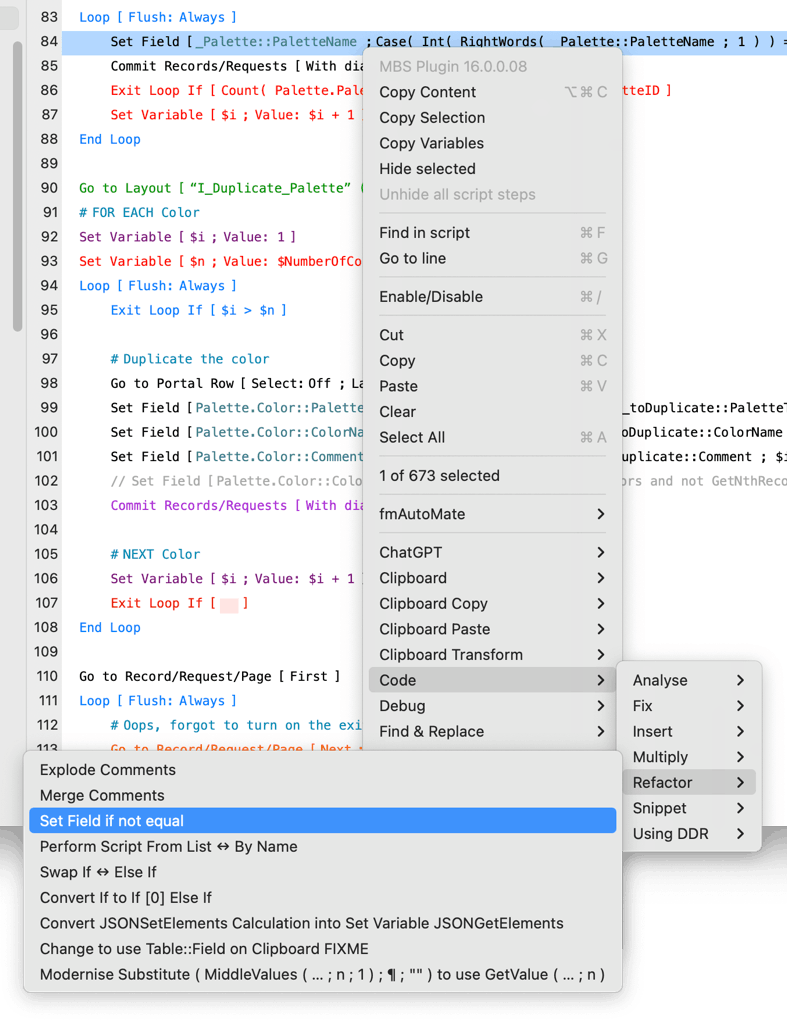The height and width of the screenshot is (1024, 787).
Task: Click End Loop on line 108
Action: pyautogui.click(x=110, y=627)
